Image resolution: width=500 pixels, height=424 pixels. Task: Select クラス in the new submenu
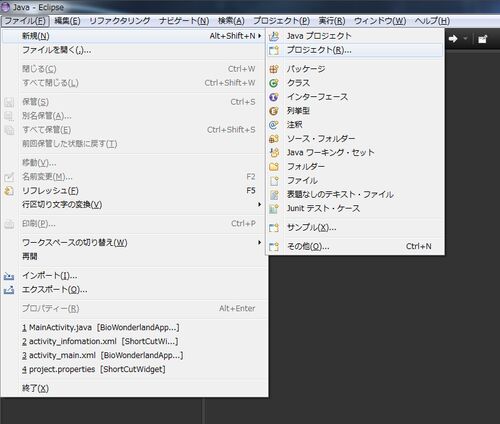(355, 83)
